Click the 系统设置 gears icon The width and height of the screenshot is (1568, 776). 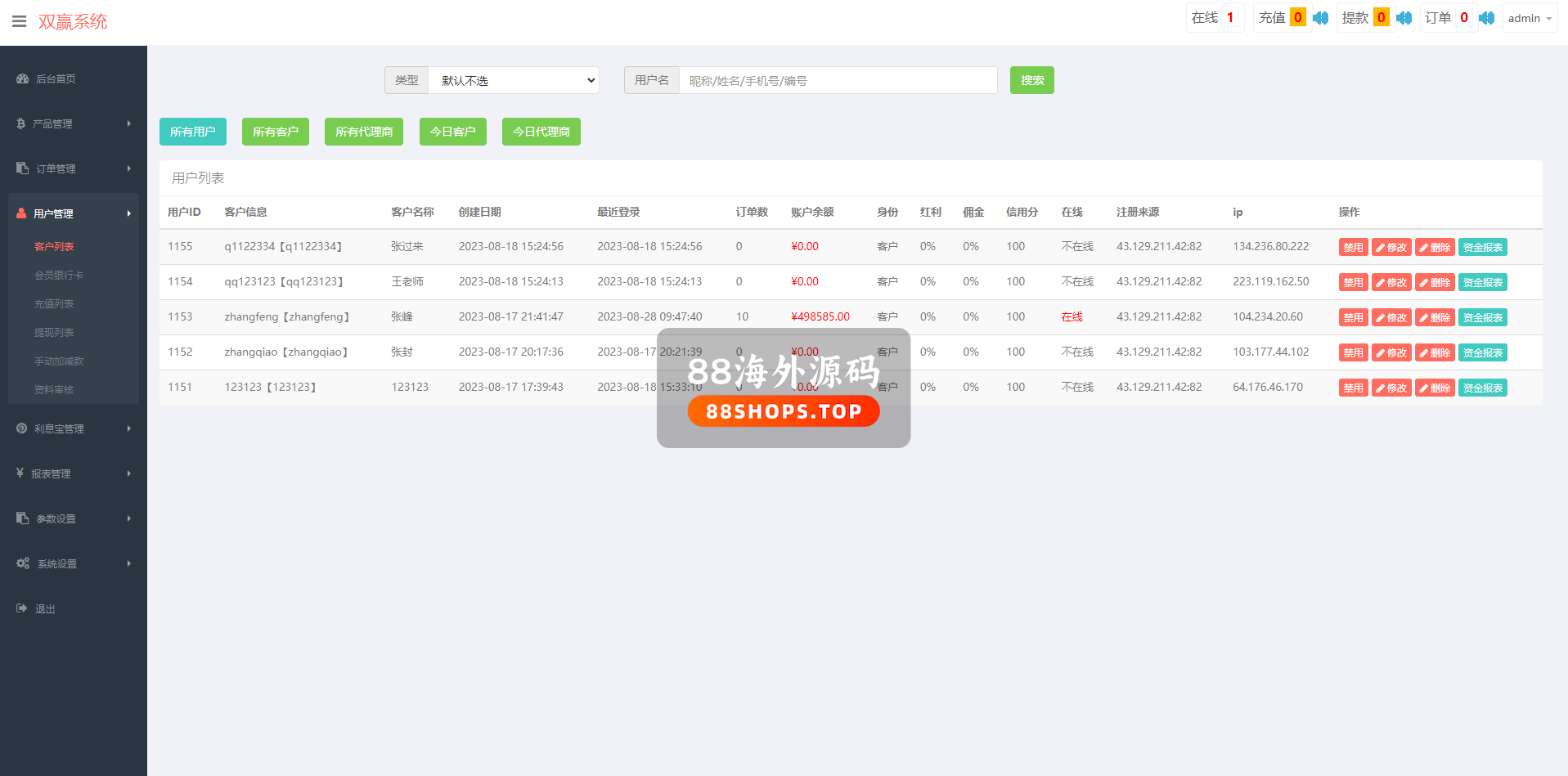pos(23,563)
